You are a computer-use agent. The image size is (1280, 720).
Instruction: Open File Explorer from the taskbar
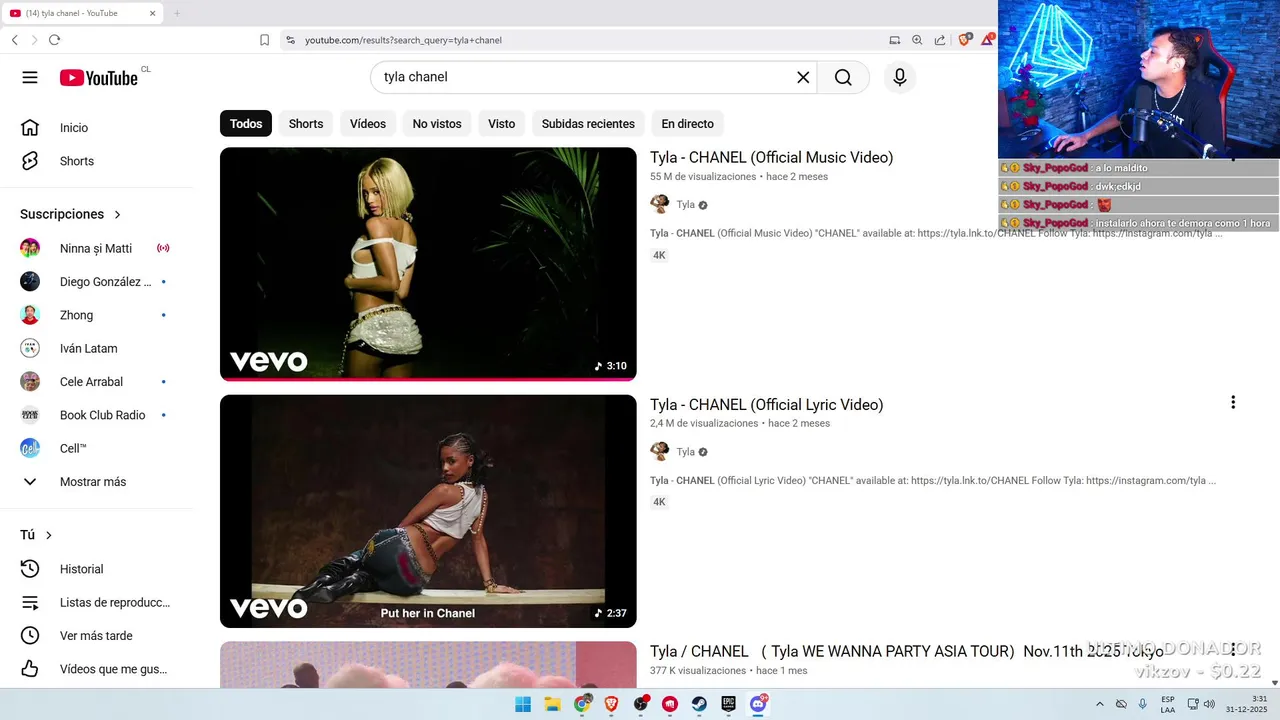[x=552, y=704]
